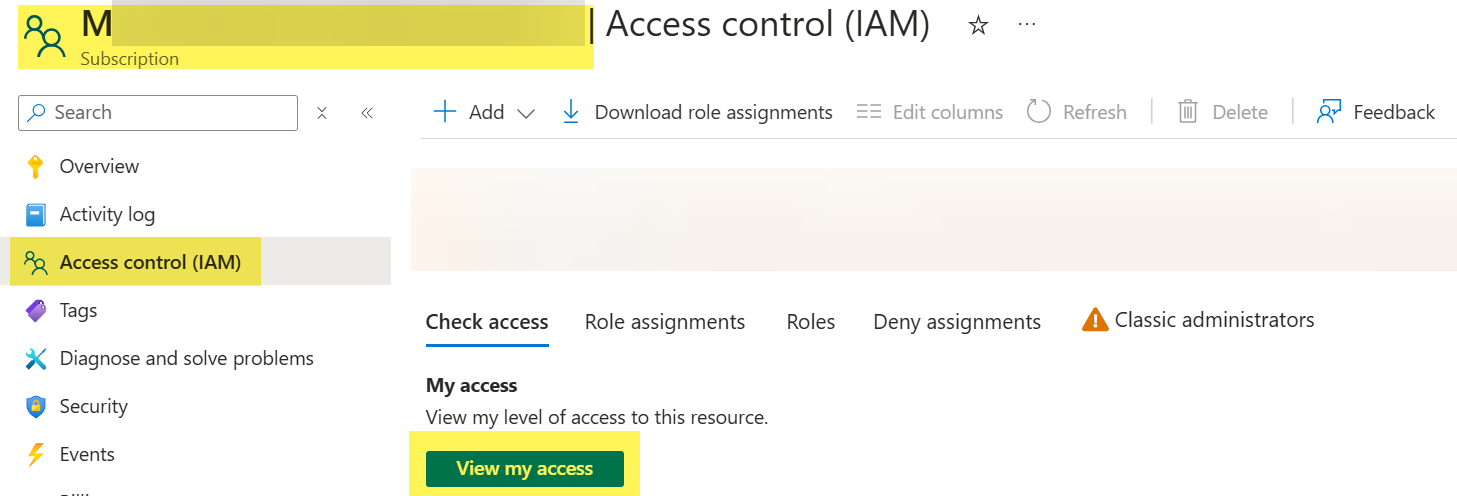Viewport: 1457px width, 496px height.
Task: Click the plus icon next to Add
Action: point(444,112)
